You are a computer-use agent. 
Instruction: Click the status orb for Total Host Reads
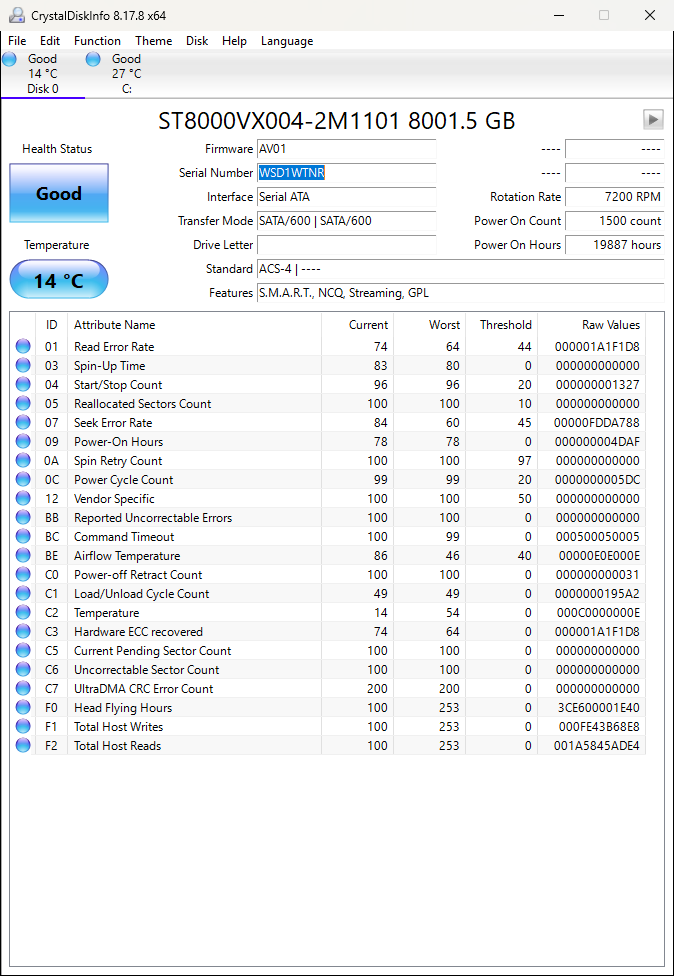pos(23,746)
